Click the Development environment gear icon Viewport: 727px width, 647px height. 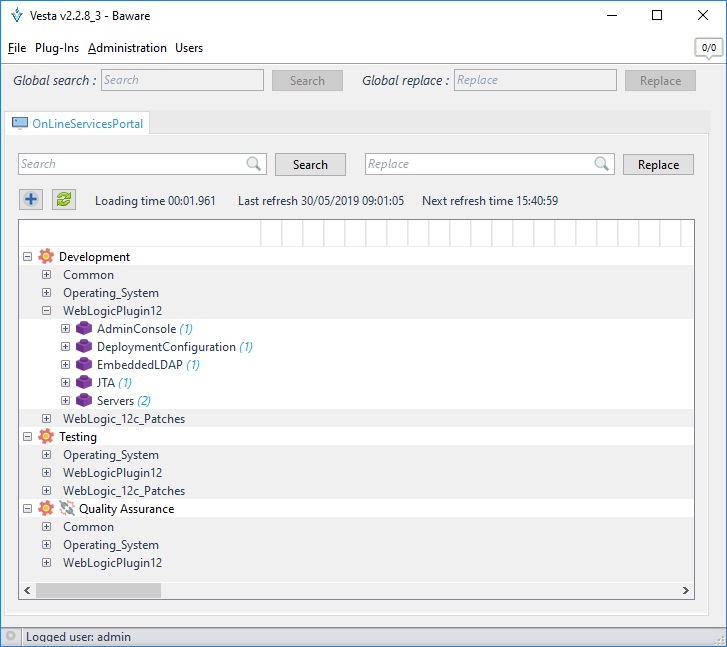[46, 257]
